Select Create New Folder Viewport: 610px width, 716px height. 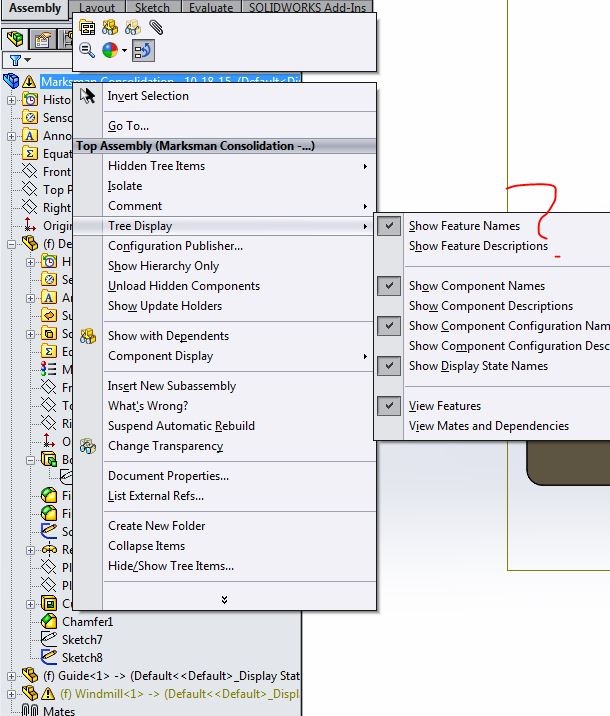(x=157, y=526)
